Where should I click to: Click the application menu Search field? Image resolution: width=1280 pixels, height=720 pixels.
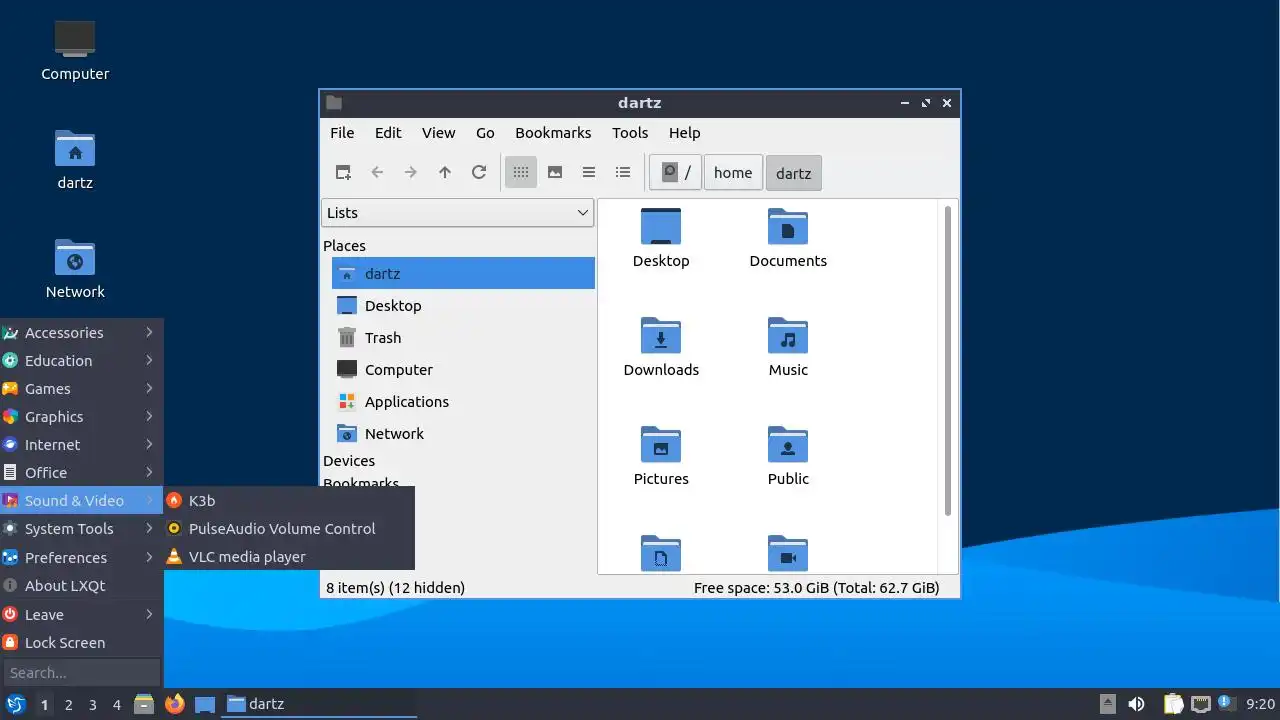pyautogui.click(x=81, y=672)
